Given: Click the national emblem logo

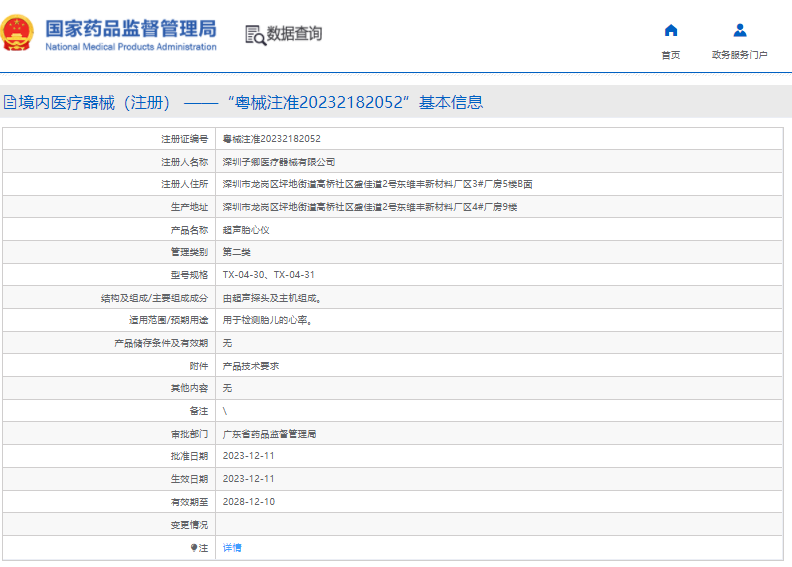Looking at the screenshot, I should tap(17, 33).
